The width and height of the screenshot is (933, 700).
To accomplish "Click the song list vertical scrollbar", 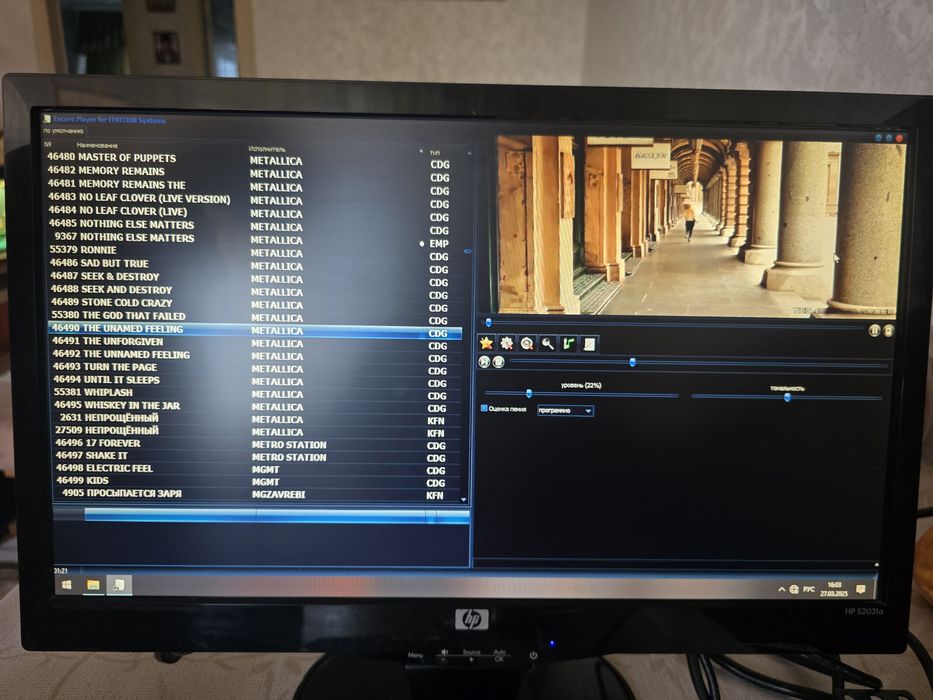I will pyautogui.click(x=468, y=324).
